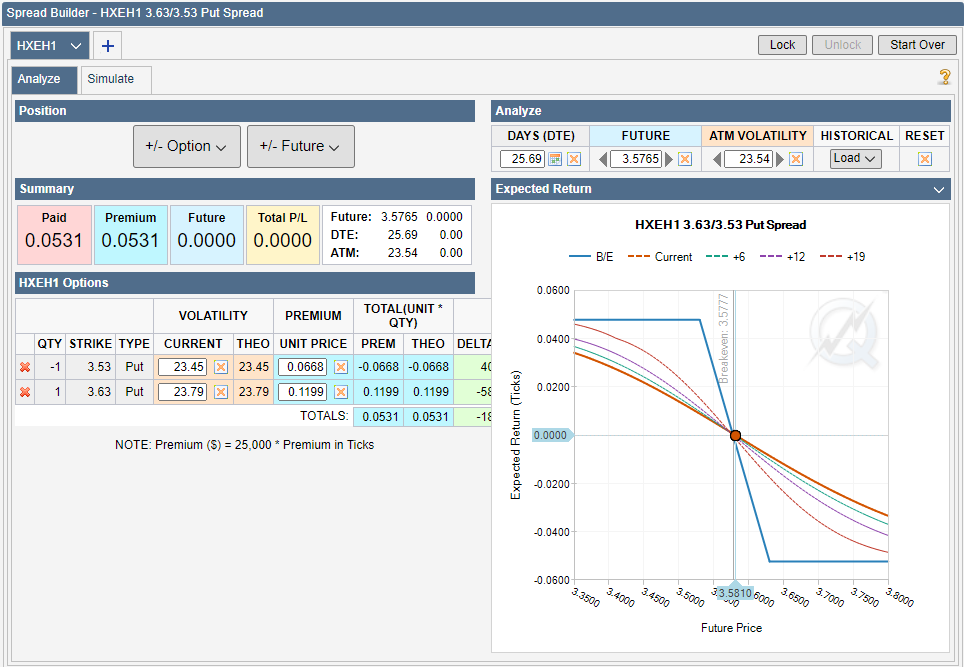Toggle the B/E series in chart legend
Image resolution: width=964 pixels, height=667 pixels.
[x=592, y=257]
